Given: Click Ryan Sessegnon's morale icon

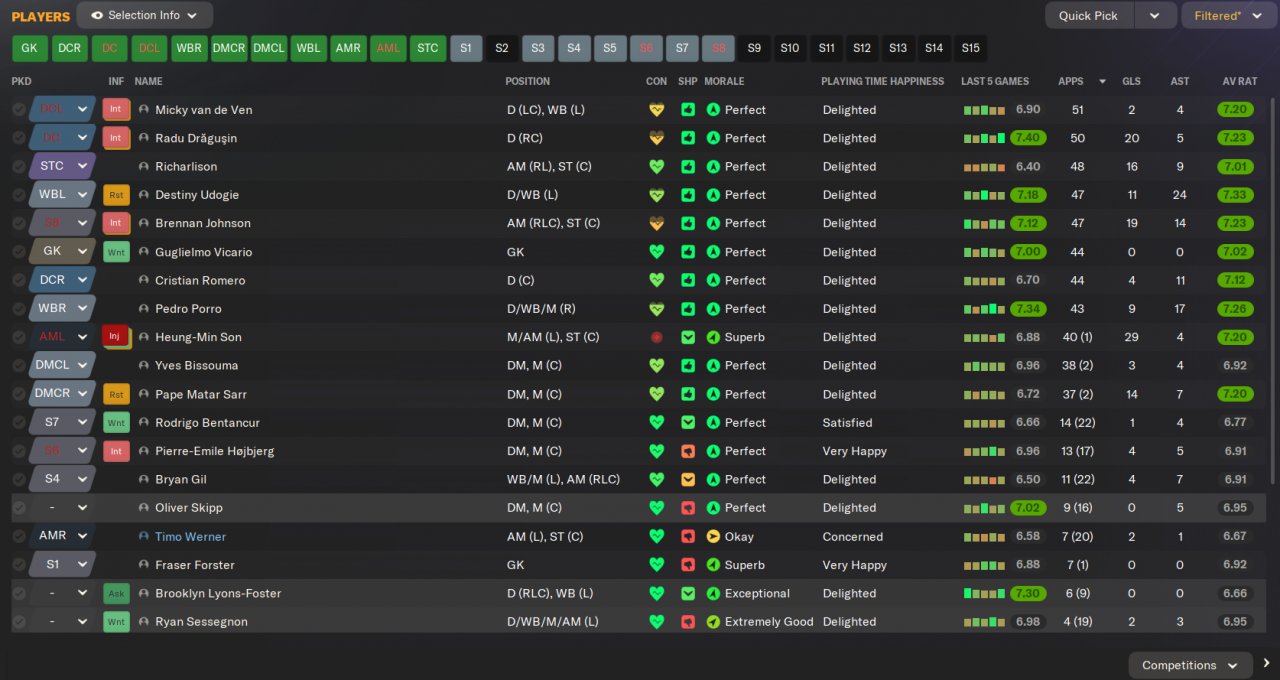Looking at the screenshot, I should point(713,622).
